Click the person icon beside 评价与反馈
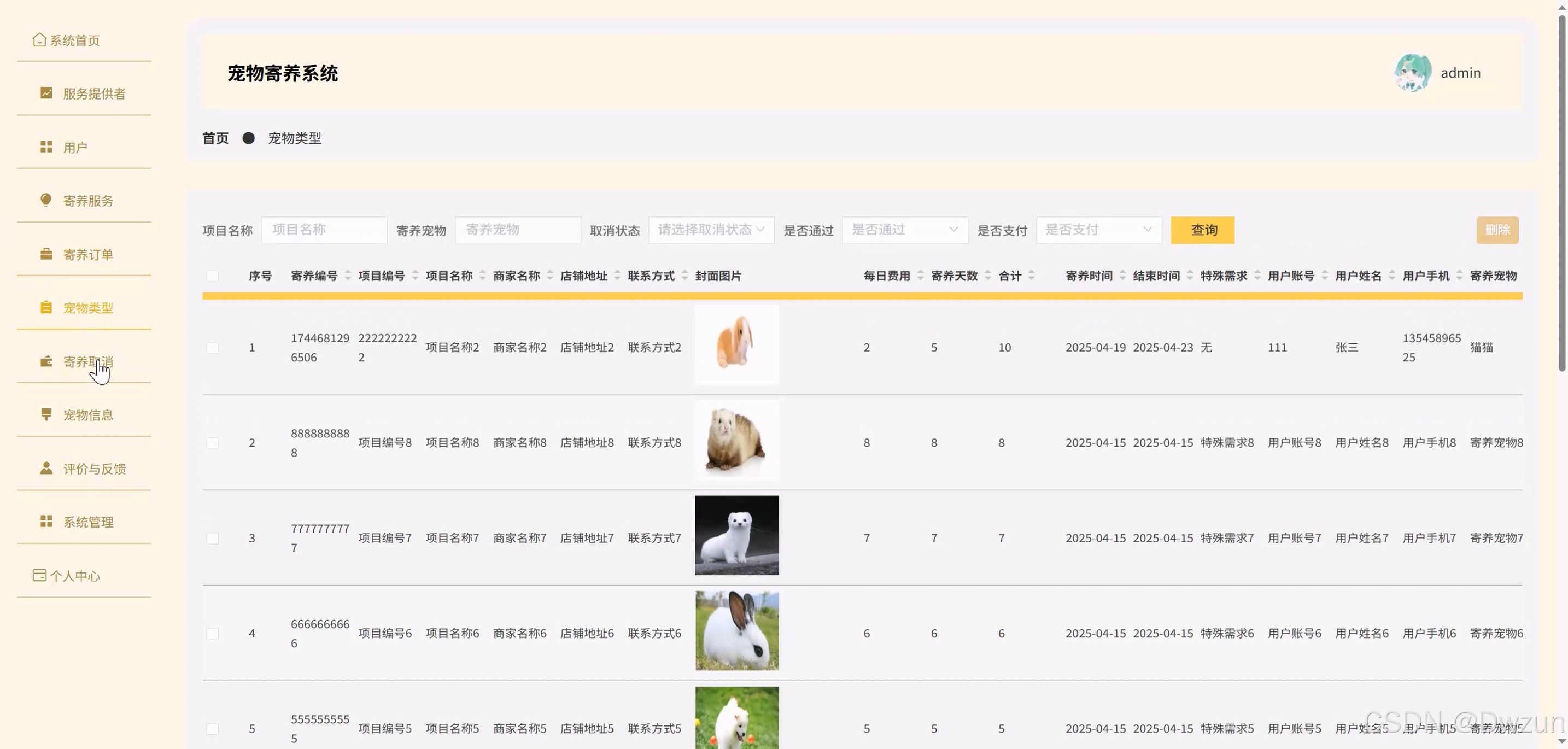Screen dimensions: 1568x749 (46, 468)
